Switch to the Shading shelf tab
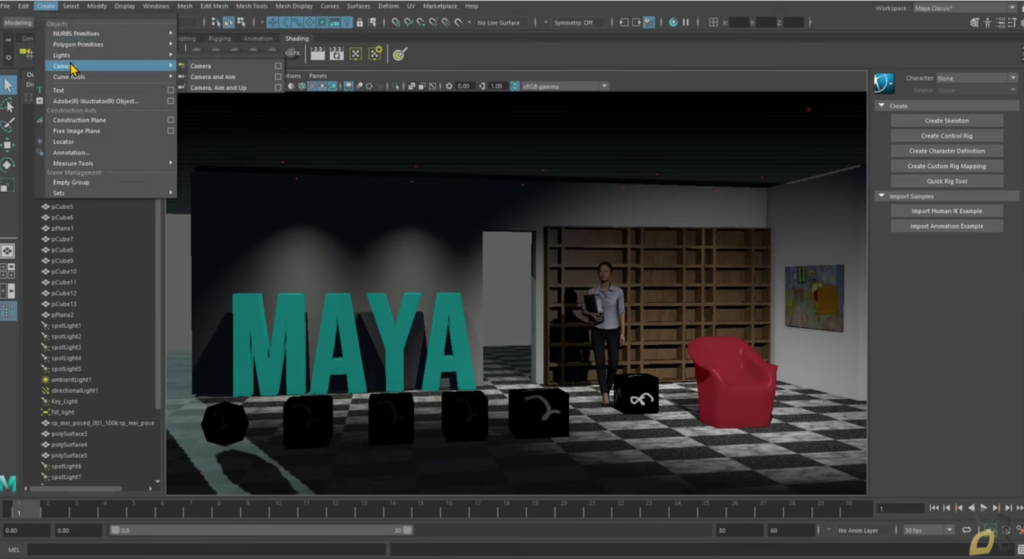 click(x=296, y=39)
